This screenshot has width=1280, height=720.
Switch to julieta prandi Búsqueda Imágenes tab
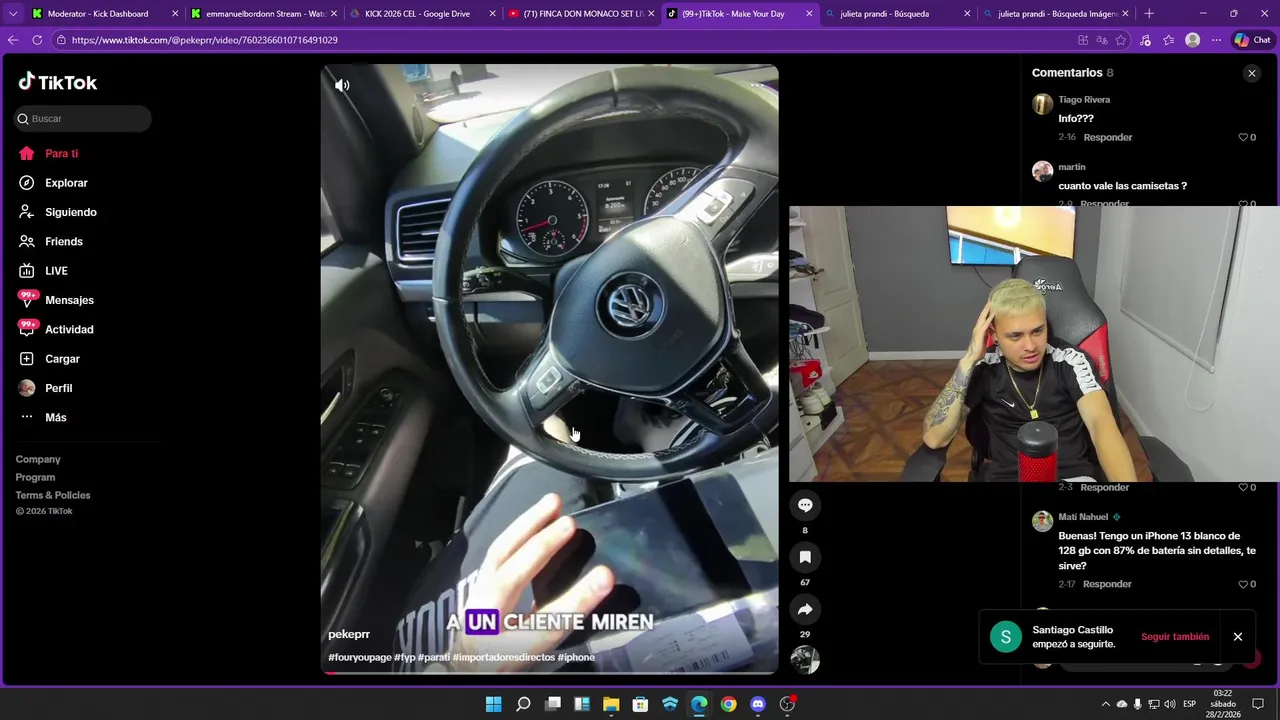(x=1056, y=14)
